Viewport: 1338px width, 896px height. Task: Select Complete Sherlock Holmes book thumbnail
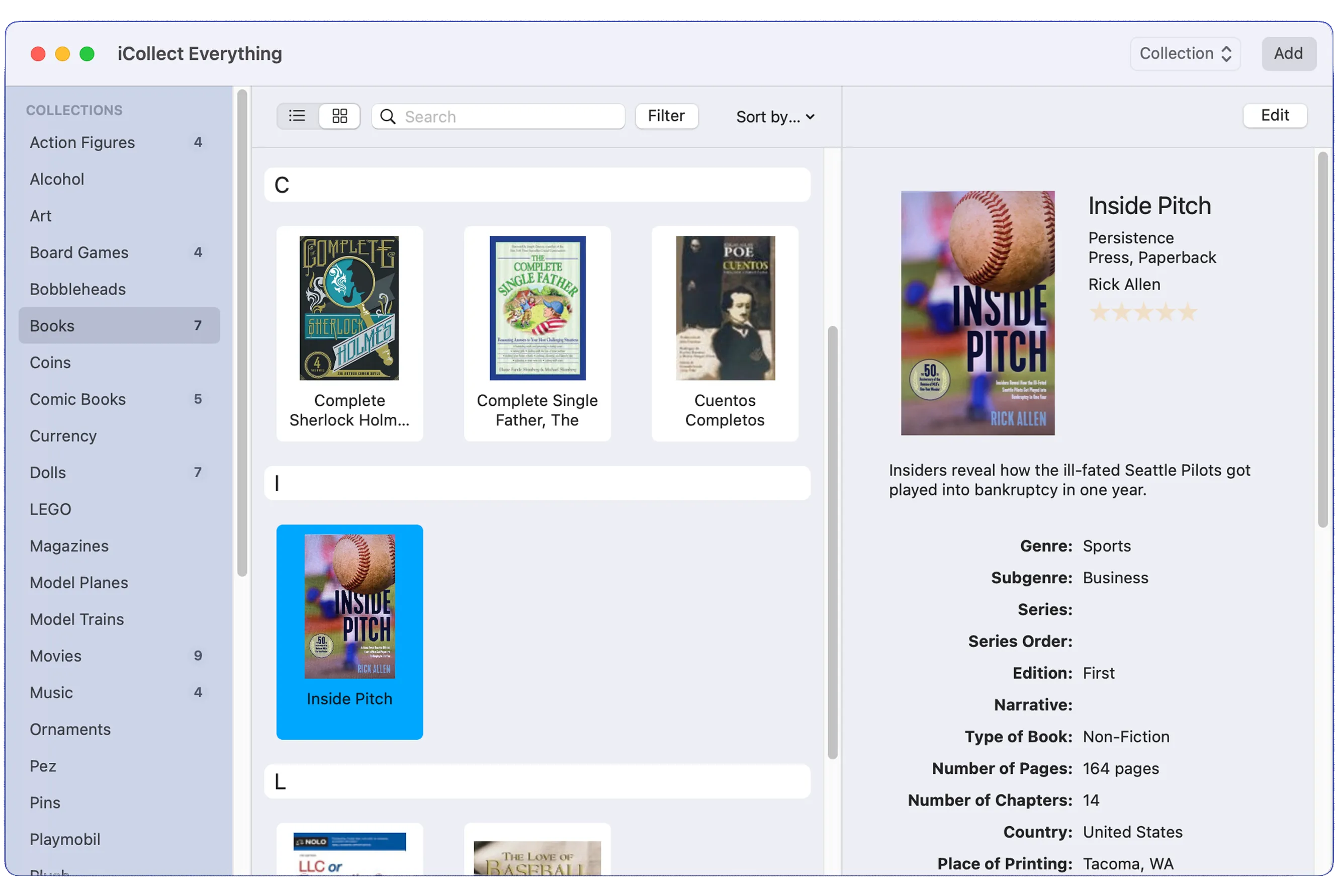(x=349, y=308)
